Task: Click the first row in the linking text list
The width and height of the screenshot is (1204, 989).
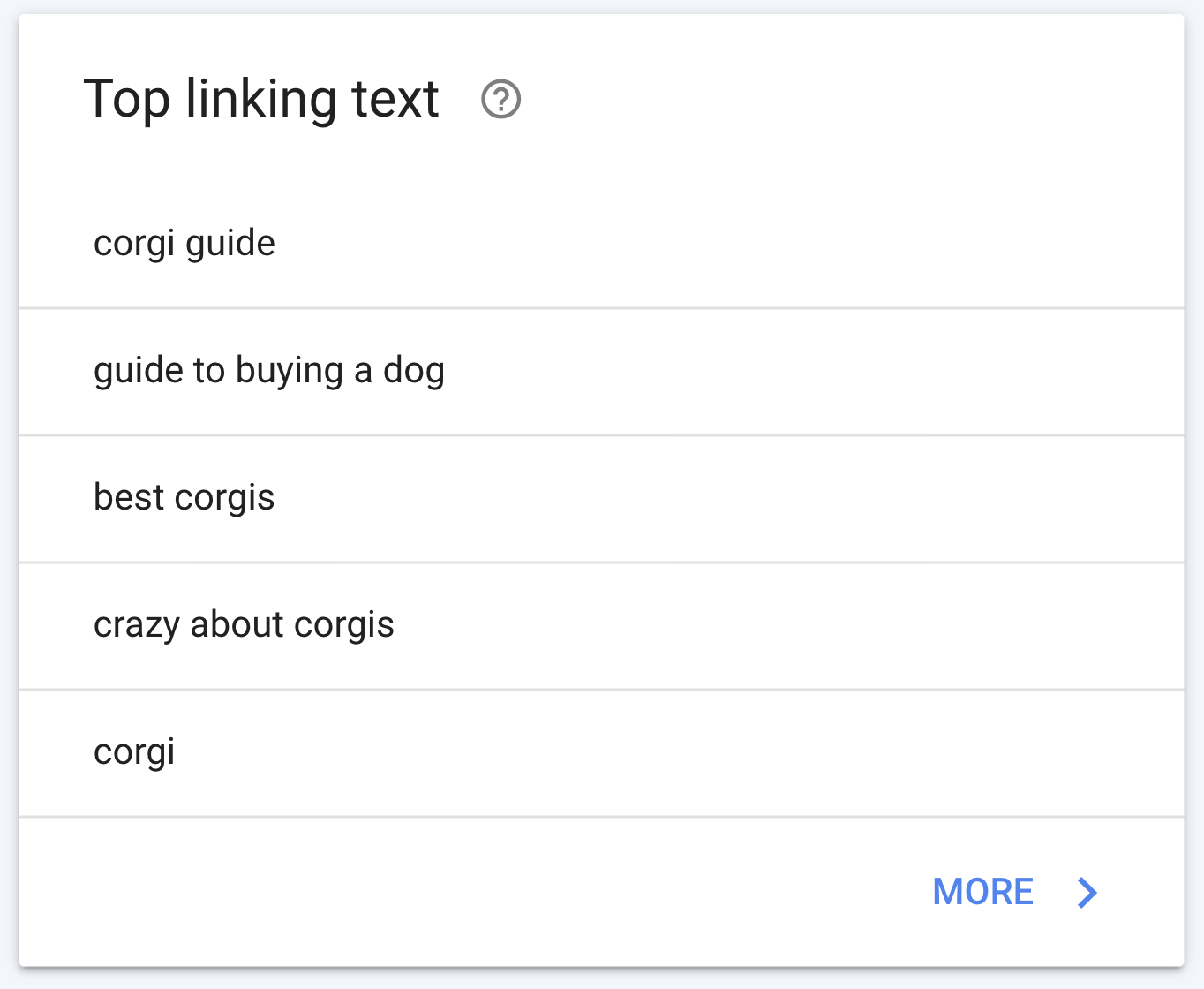Action: [x=184, y=243]
